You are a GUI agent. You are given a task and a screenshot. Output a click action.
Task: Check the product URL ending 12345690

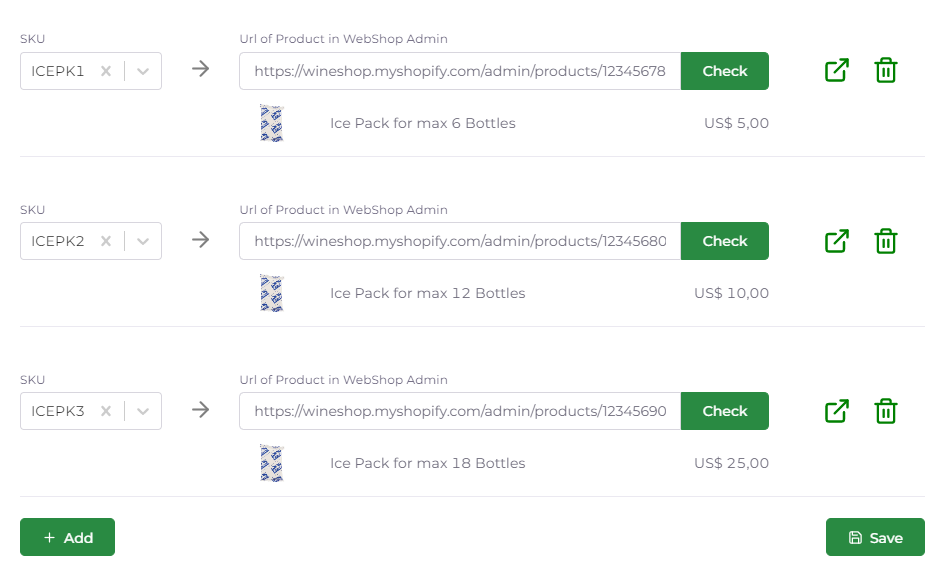coord(725,411)
